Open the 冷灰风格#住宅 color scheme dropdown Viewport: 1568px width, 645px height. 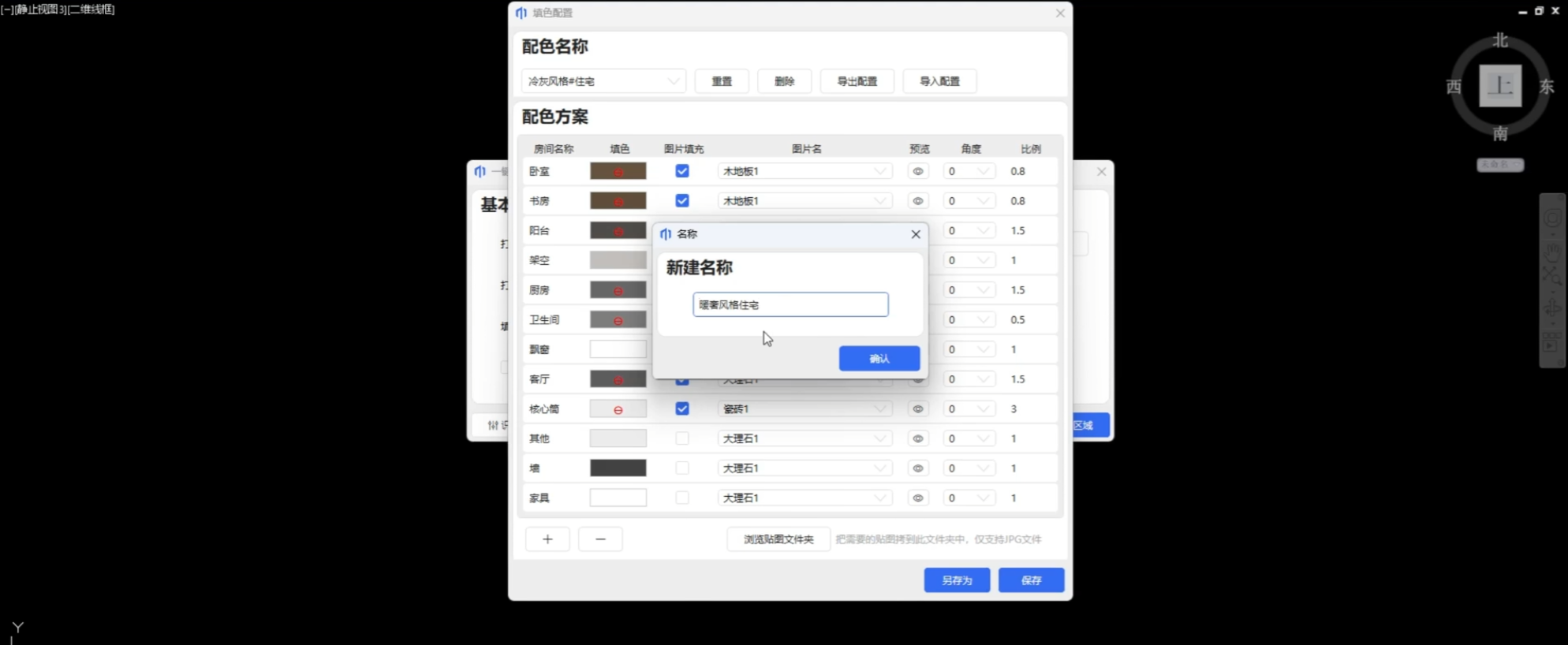coord(603,81)
